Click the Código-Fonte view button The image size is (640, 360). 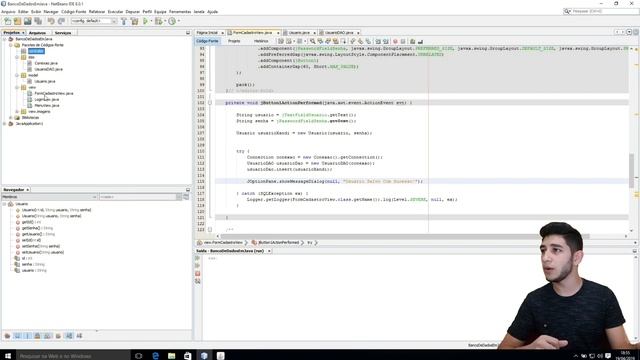point(207,41)
